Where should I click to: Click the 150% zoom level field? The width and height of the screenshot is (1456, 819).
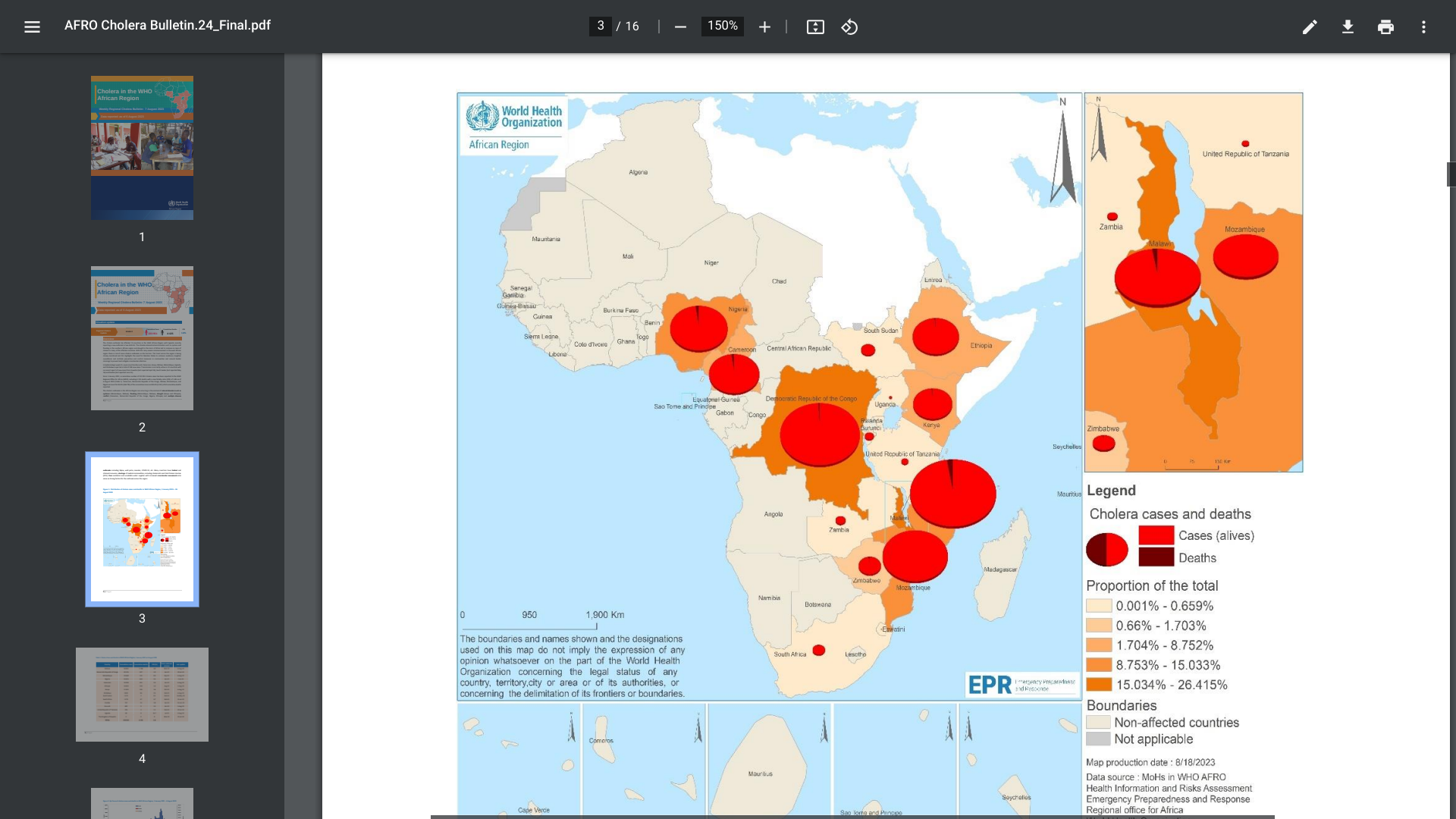pos(722,27)
